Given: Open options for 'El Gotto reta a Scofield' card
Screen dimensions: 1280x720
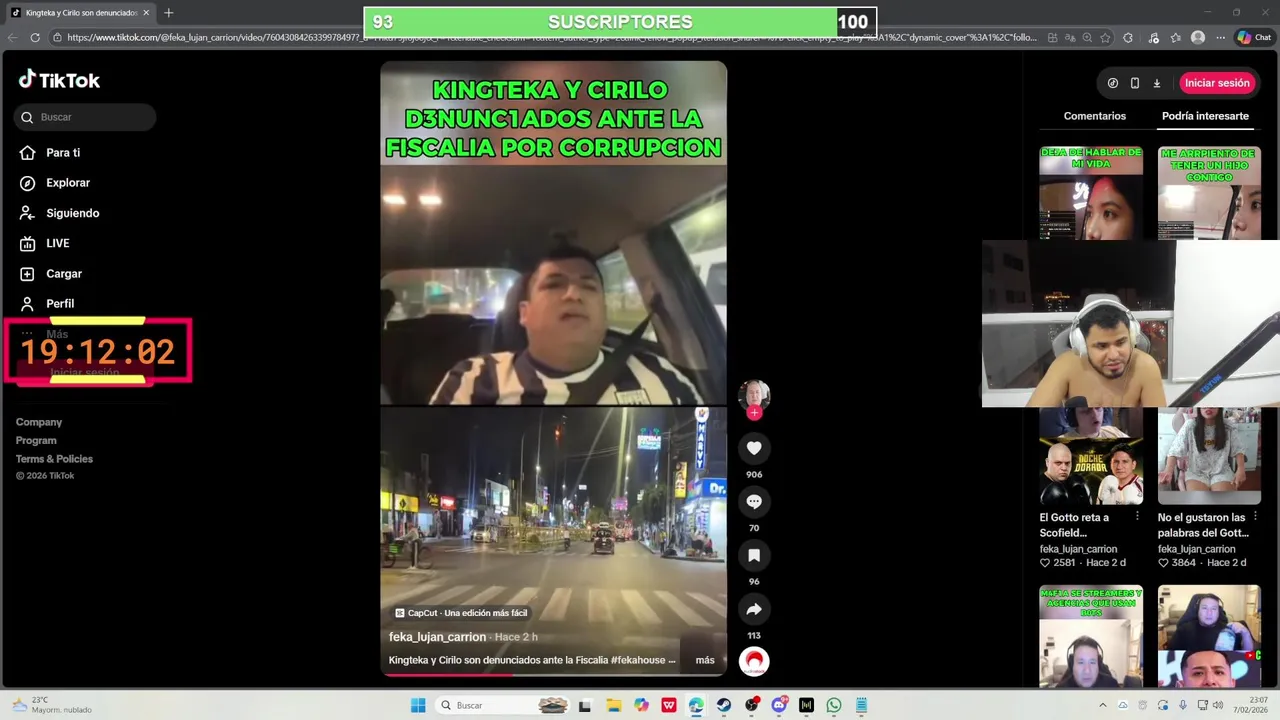Looking at the screenshot, I should 1137,517.
